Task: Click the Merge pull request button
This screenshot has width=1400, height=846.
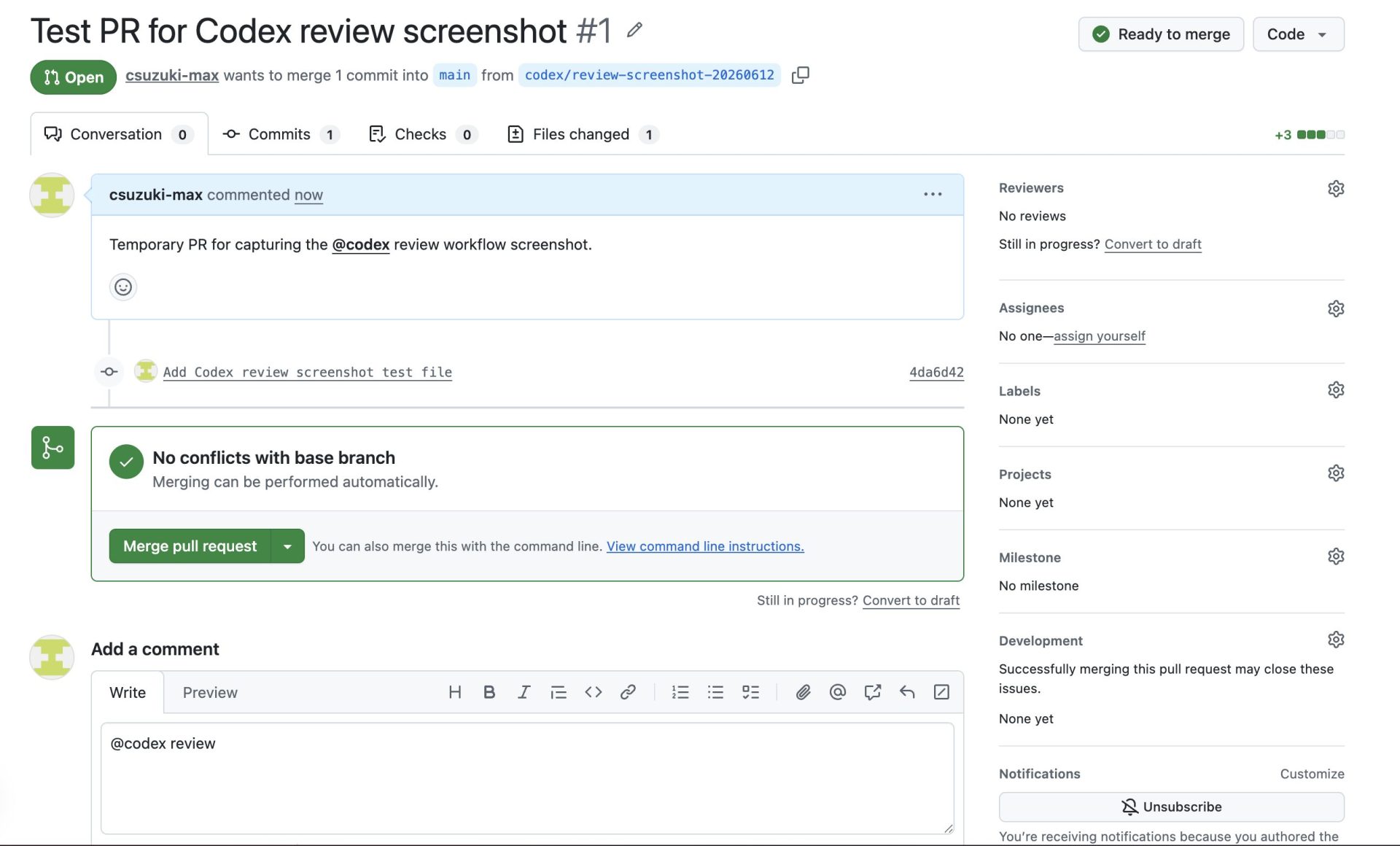Action: 190,546
